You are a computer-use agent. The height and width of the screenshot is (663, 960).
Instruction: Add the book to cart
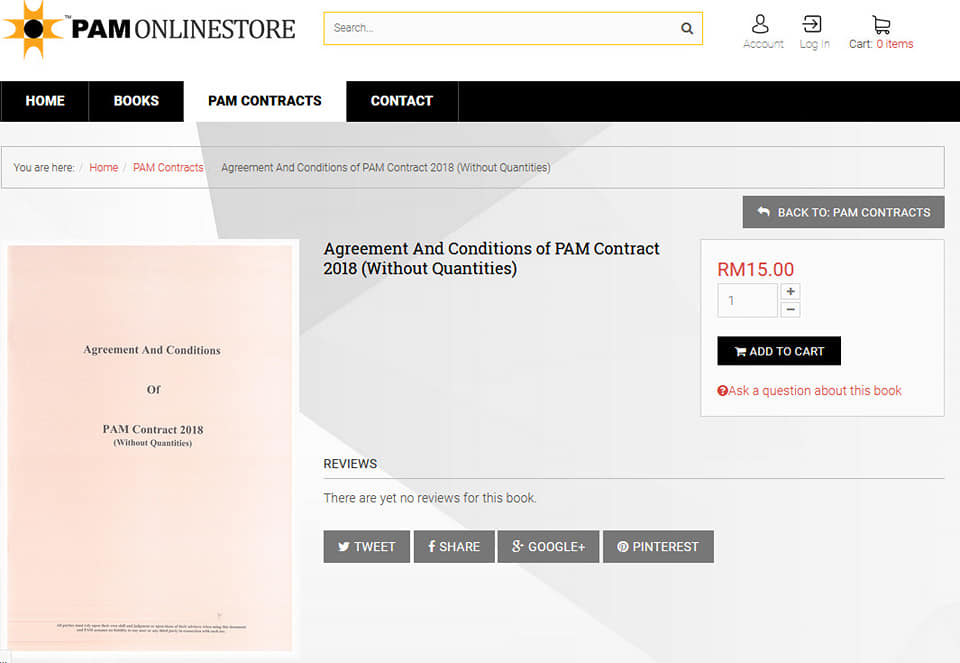pyautogui.click(x=779, y=351)
